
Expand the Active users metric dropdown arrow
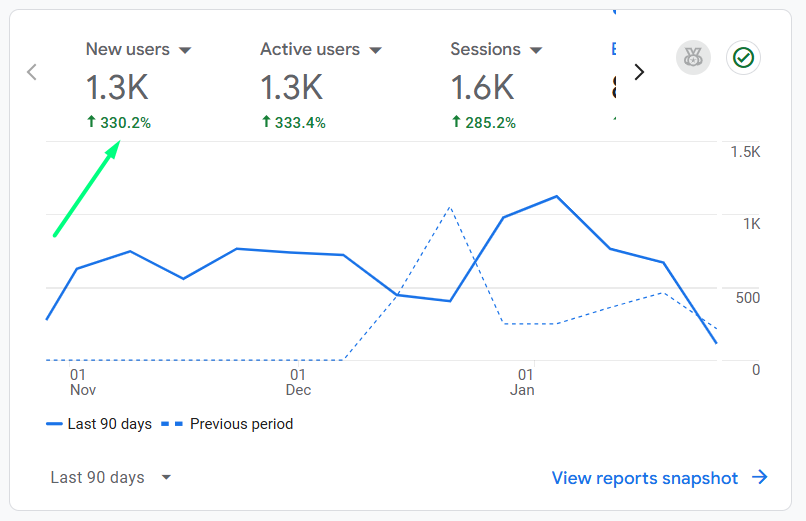pos(375,50)
